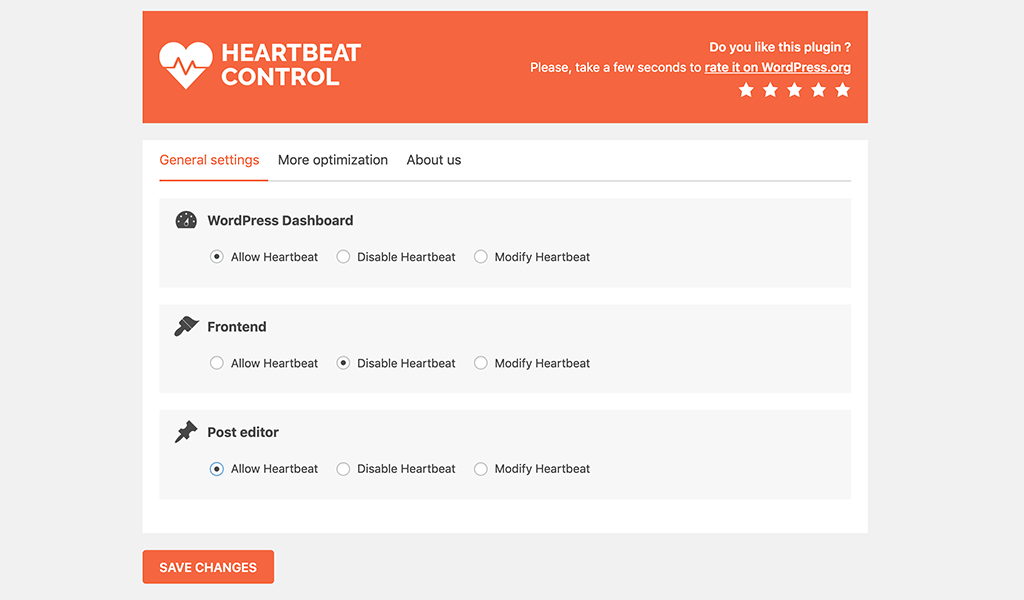This screenshot has height=600, width=1024.
Task: Choose Disable Heartbeat for Post editor
Action: click(343, 468)
